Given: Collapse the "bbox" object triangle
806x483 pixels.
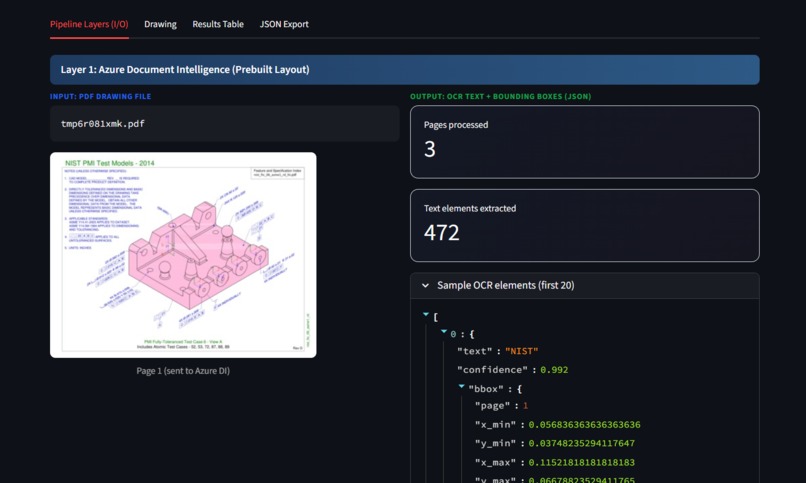Looking at the screenshot, I should 461,386.
